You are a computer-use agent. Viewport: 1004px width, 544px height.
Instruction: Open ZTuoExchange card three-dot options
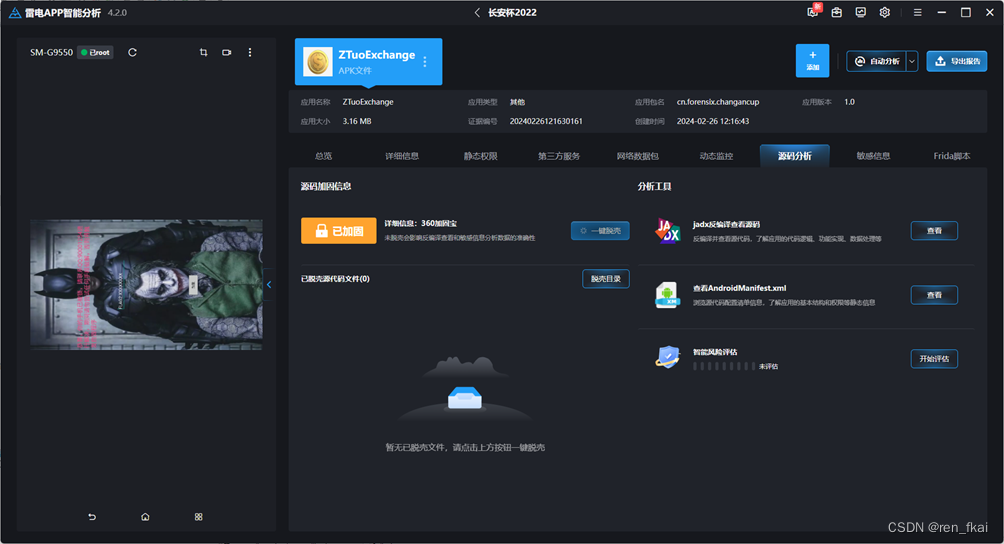[425, 61]
